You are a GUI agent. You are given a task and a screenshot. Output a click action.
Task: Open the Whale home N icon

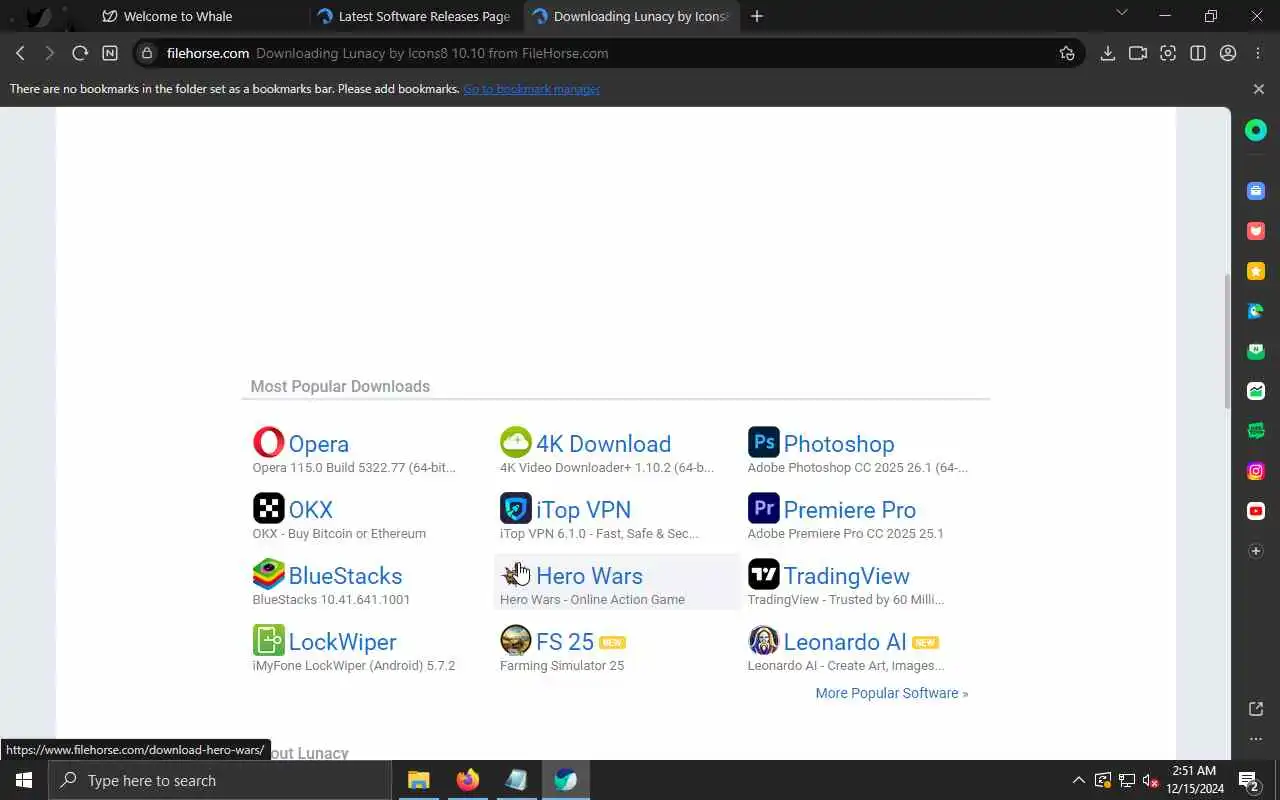(110, 53)
